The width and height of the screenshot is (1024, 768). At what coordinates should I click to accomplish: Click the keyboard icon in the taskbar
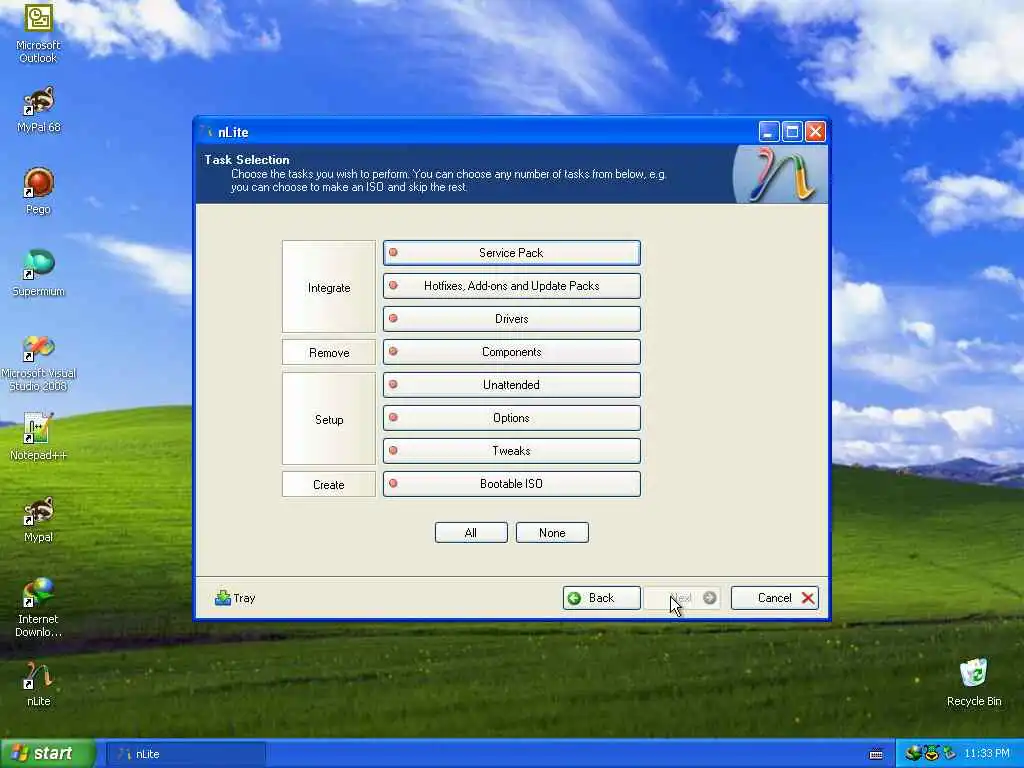click(876, 754)
